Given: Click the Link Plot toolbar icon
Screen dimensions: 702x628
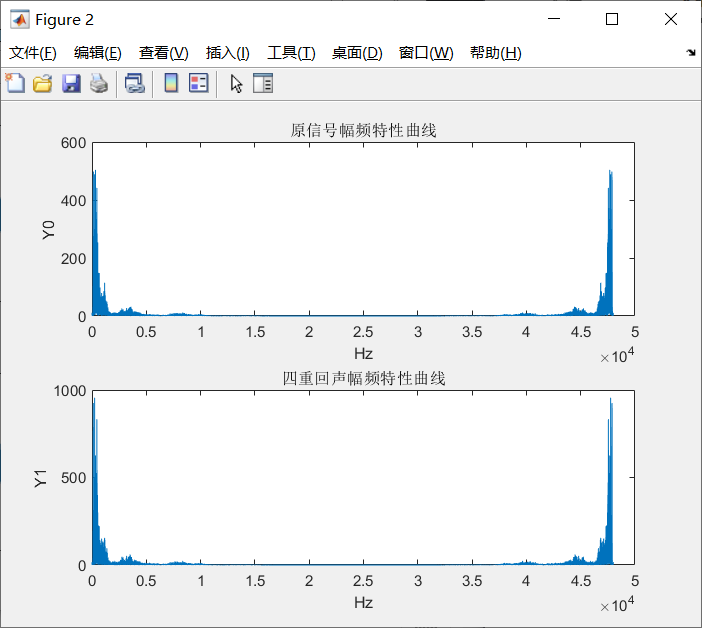Looking at the screenshot, I should tap(134, 83).
